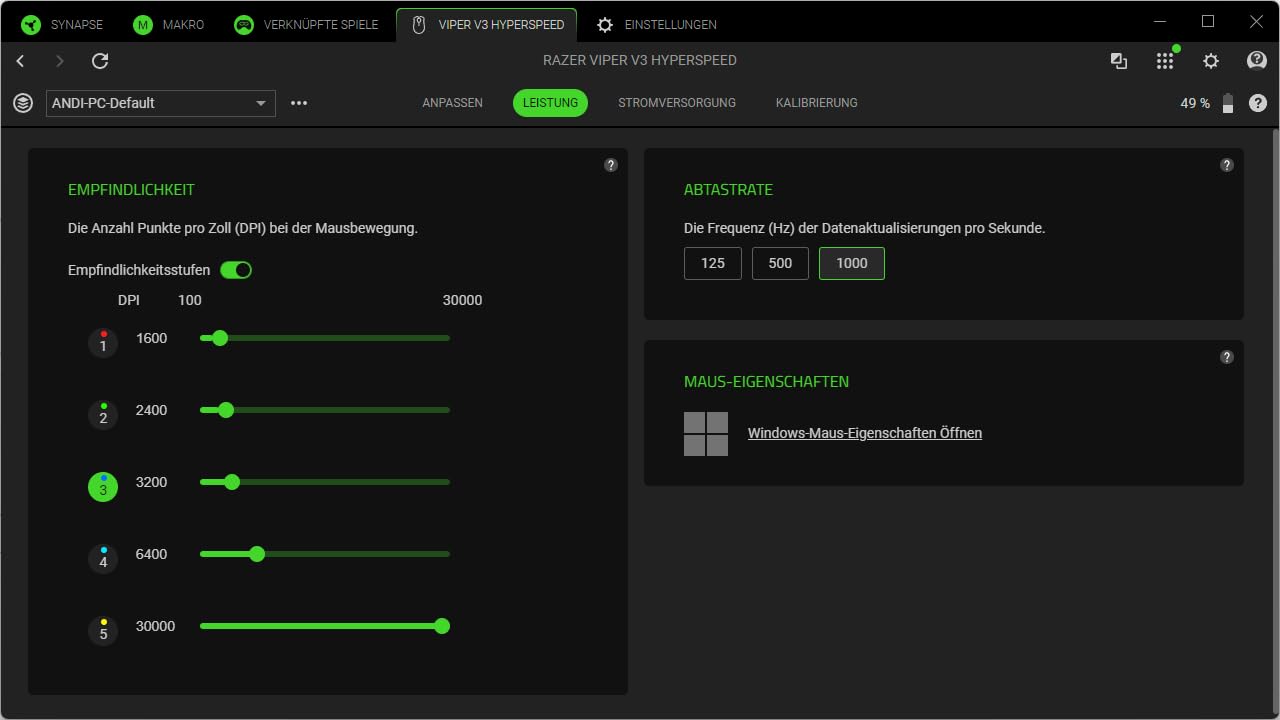Maximize the Razer Synapse window

[x=1208, y=22]
